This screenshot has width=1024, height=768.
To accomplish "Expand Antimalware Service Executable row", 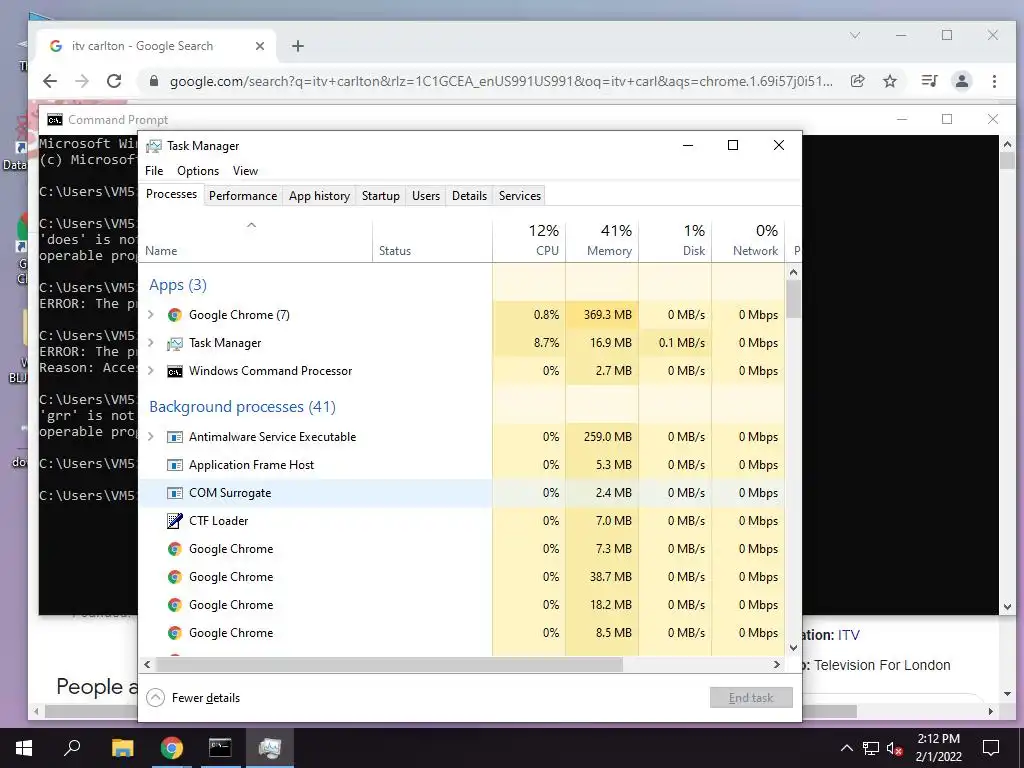I will [151, 437].
